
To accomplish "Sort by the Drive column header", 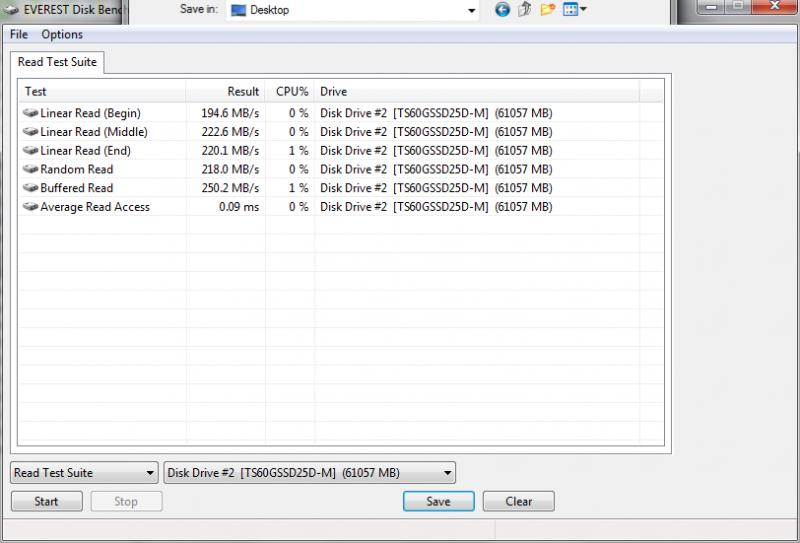I will click(477, 92).
